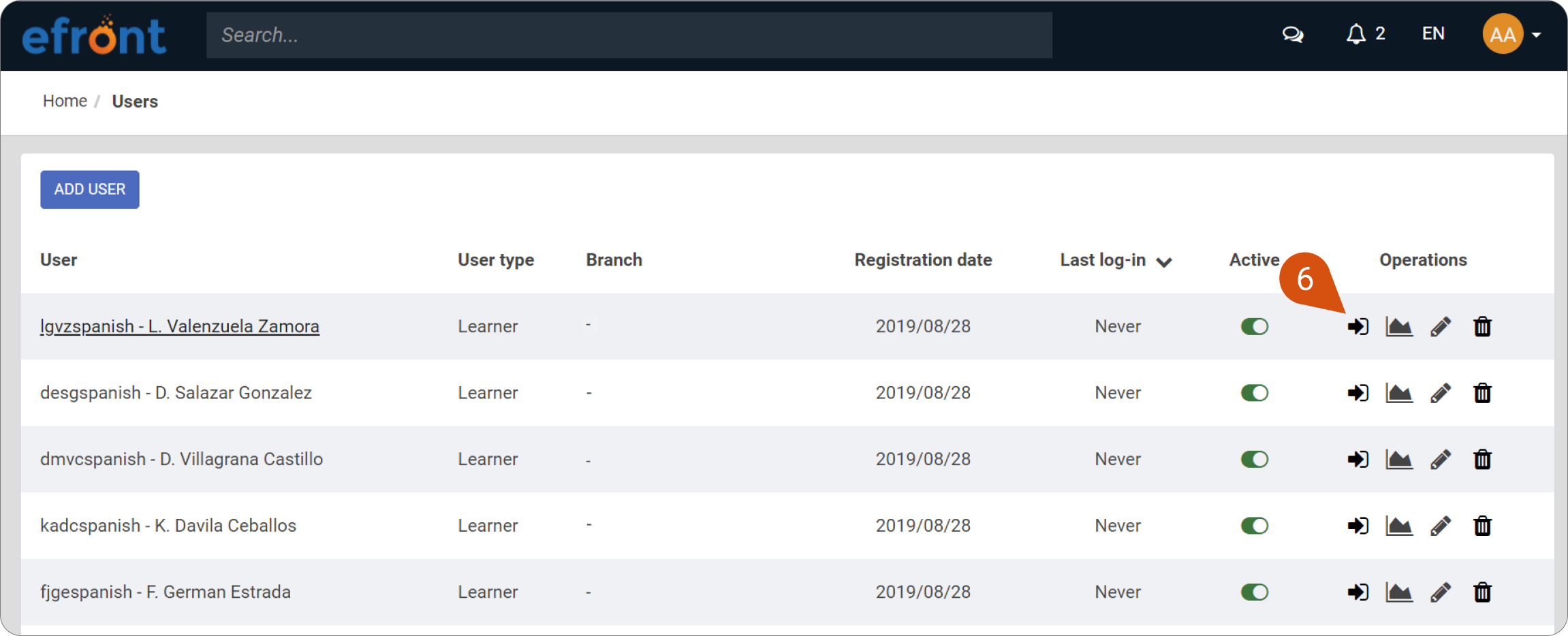Open the messages chat icon

coord(1292,34)
